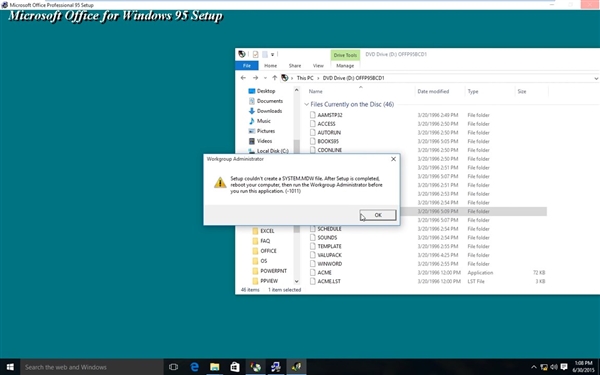The height and width of the screenshot is (375, 600).
Task: Select Local Disk (C:) in navigation pane
Action: (269, 151)
